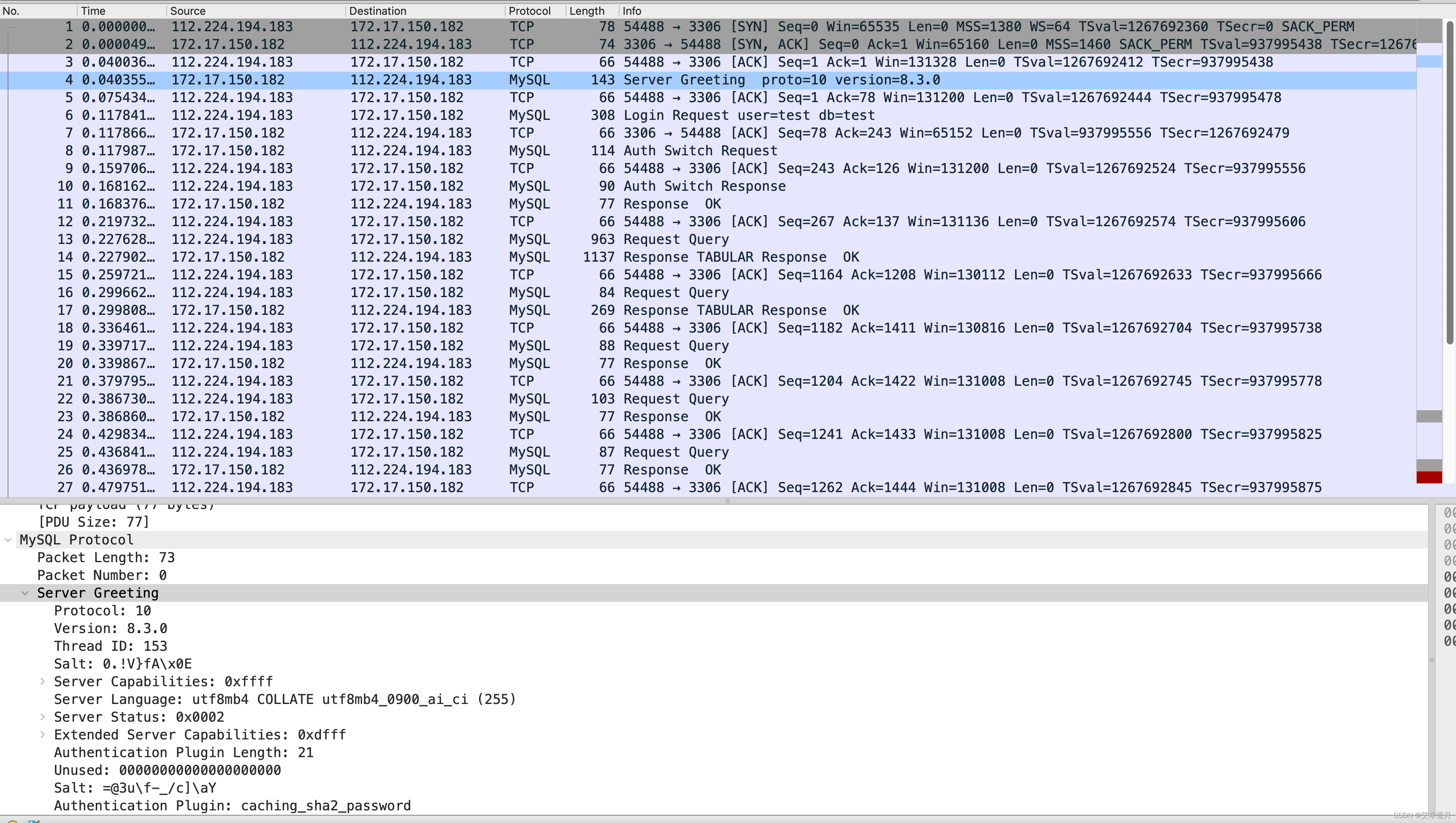The height and width of the screenshot is (823, 1456).
Task: Click the Source column header
Action: [x=255, y=11]
